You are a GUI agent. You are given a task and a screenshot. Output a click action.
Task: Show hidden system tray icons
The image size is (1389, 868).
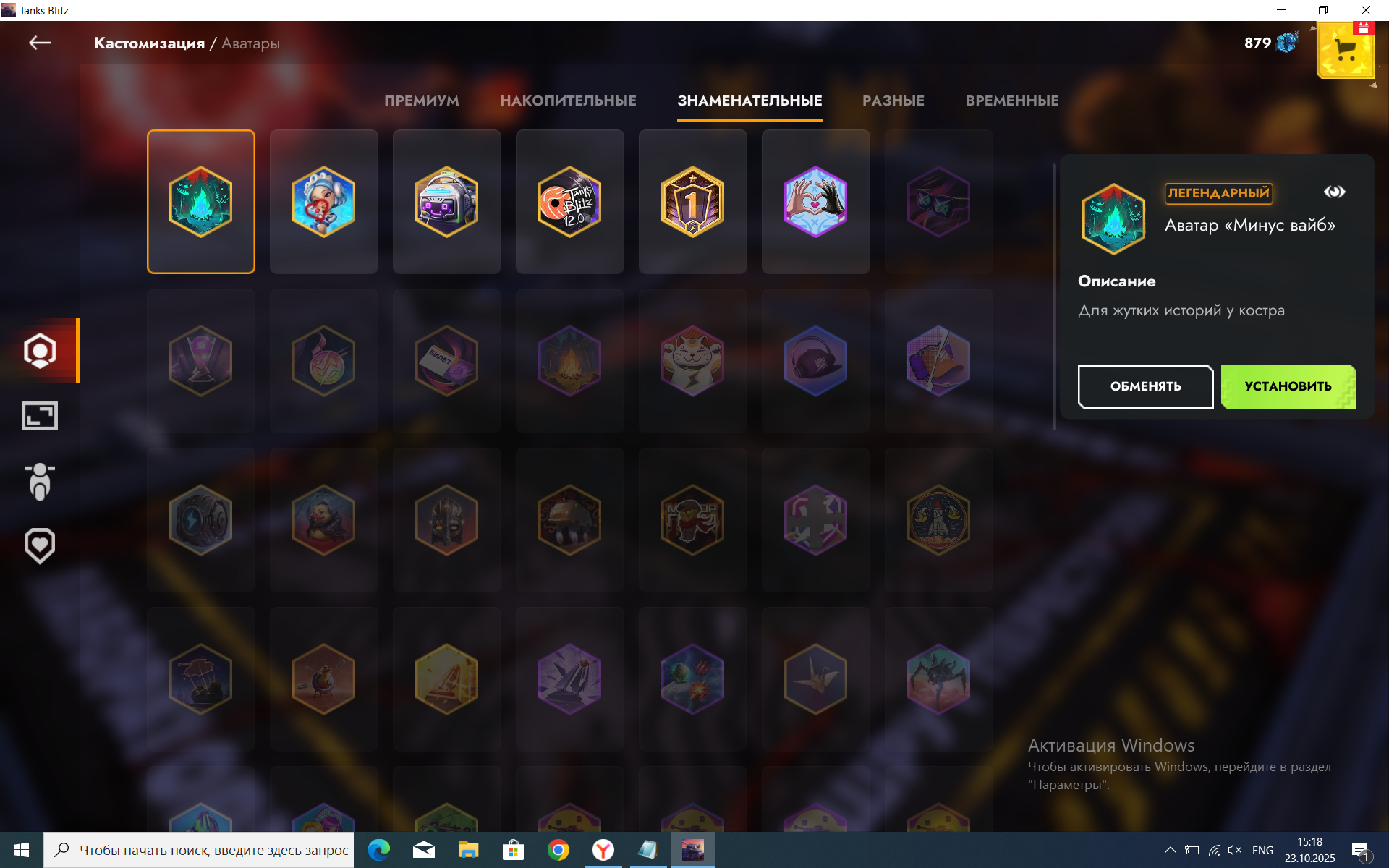pos(1170,850)
